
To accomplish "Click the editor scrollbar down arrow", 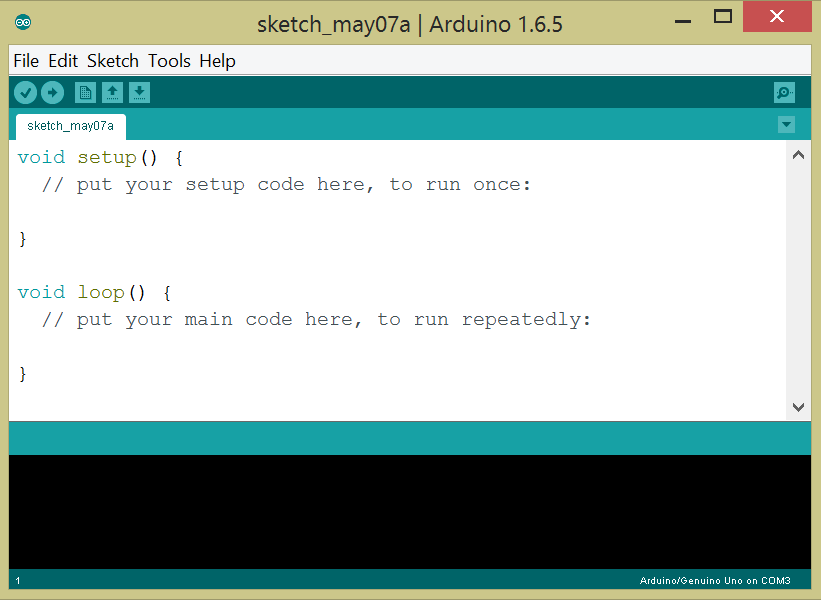I will pos(798,407).
